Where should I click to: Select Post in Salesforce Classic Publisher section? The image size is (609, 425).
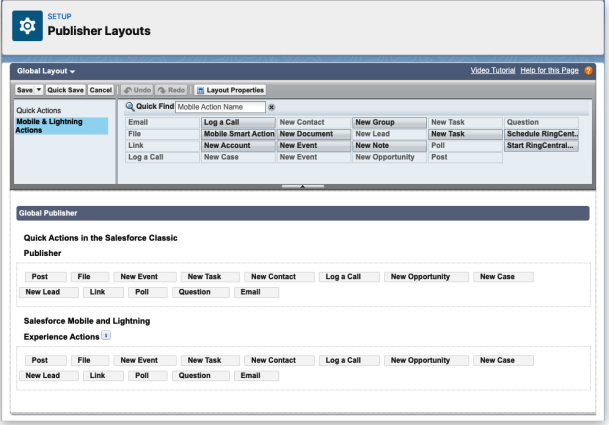[45, 277]
